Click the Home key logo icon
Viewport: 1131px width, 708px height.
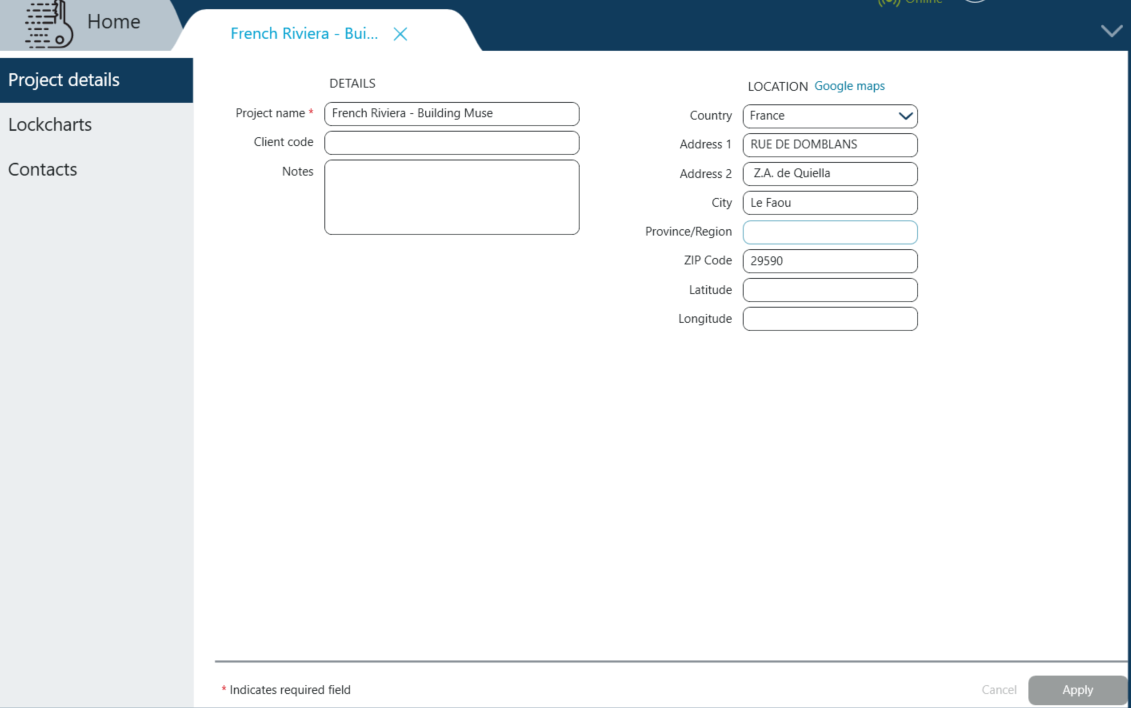point(49,24)
